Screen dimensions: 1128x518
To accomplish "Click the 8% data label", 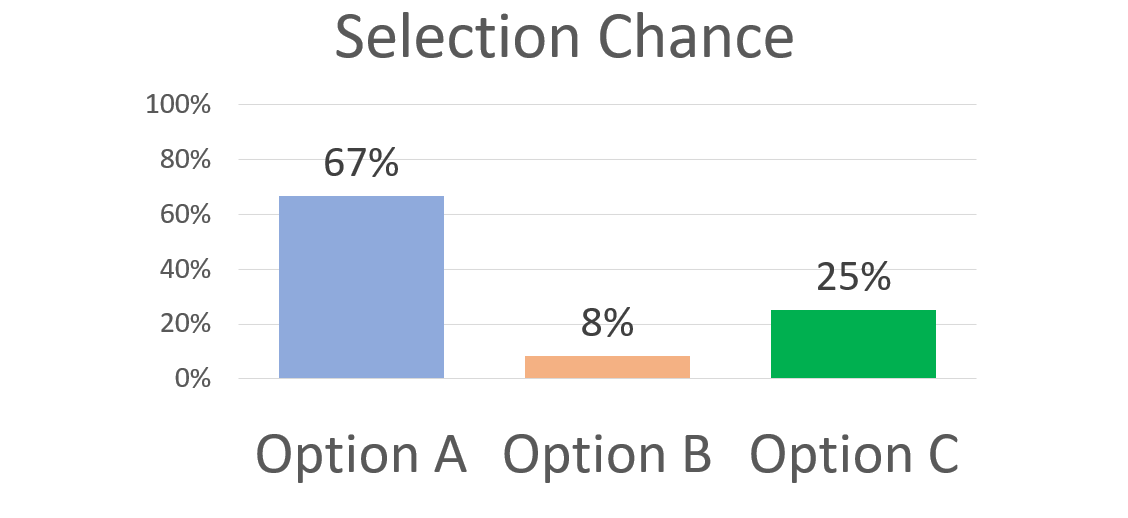I will [x=607, y=323].
